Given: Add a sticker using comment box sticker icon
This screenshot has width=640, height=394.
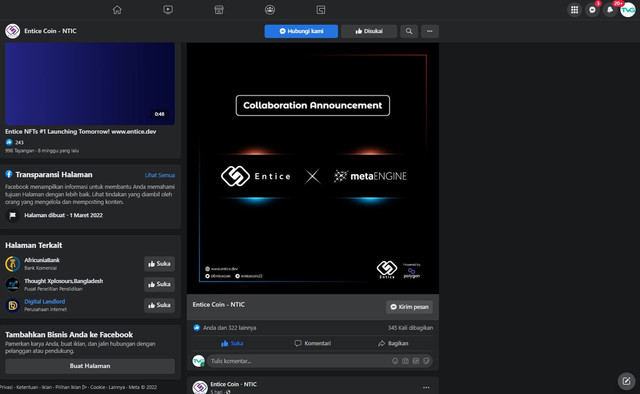Looking at the screenshot, I should (x=426, y=361).
